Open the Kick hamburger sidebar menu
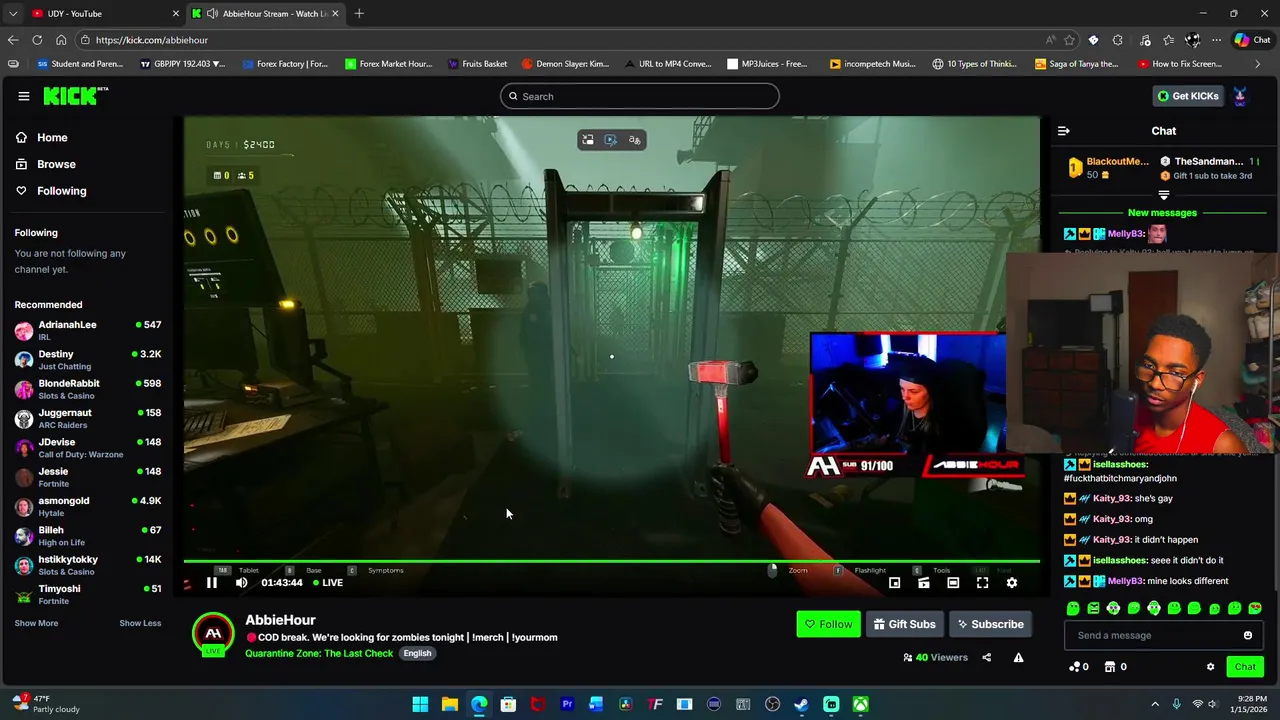 [x=23, y=96]
